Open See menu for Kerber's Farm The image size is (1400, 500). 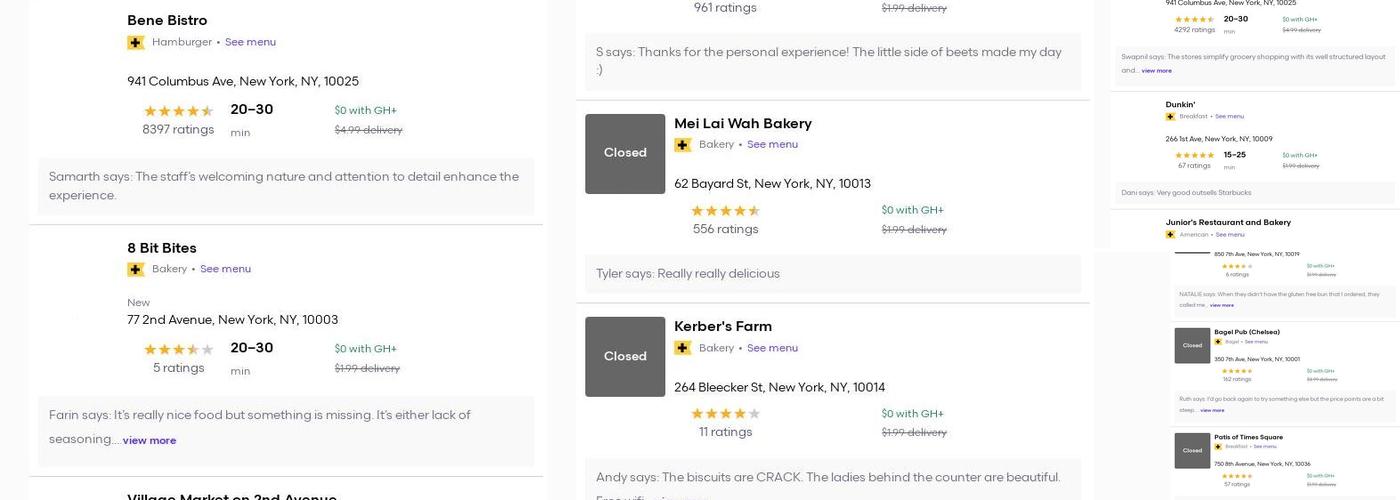(772, 348)
